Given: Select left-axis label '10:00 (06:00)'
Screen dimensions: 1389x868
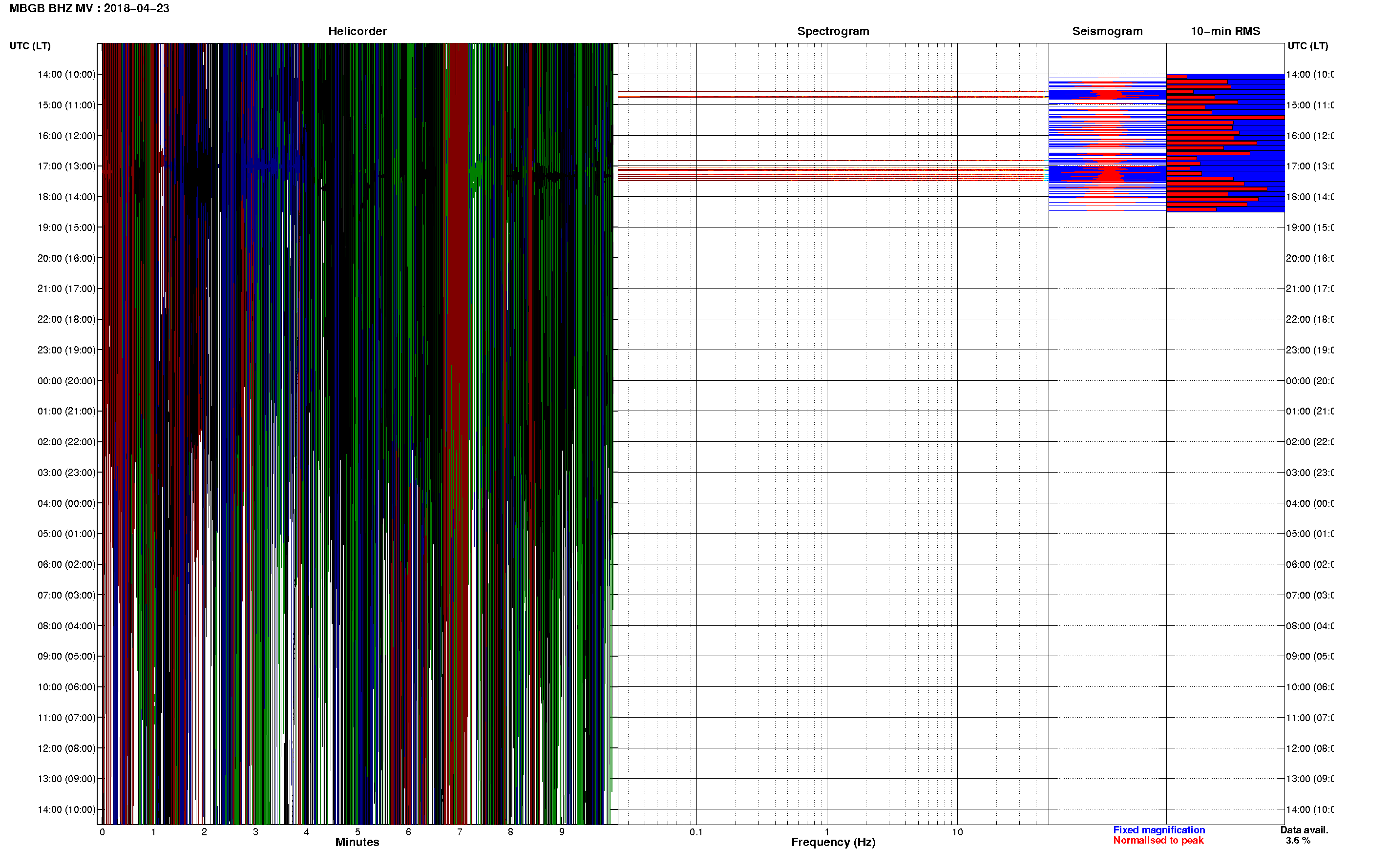Looking at the screenshot, I should pos(66,686).
